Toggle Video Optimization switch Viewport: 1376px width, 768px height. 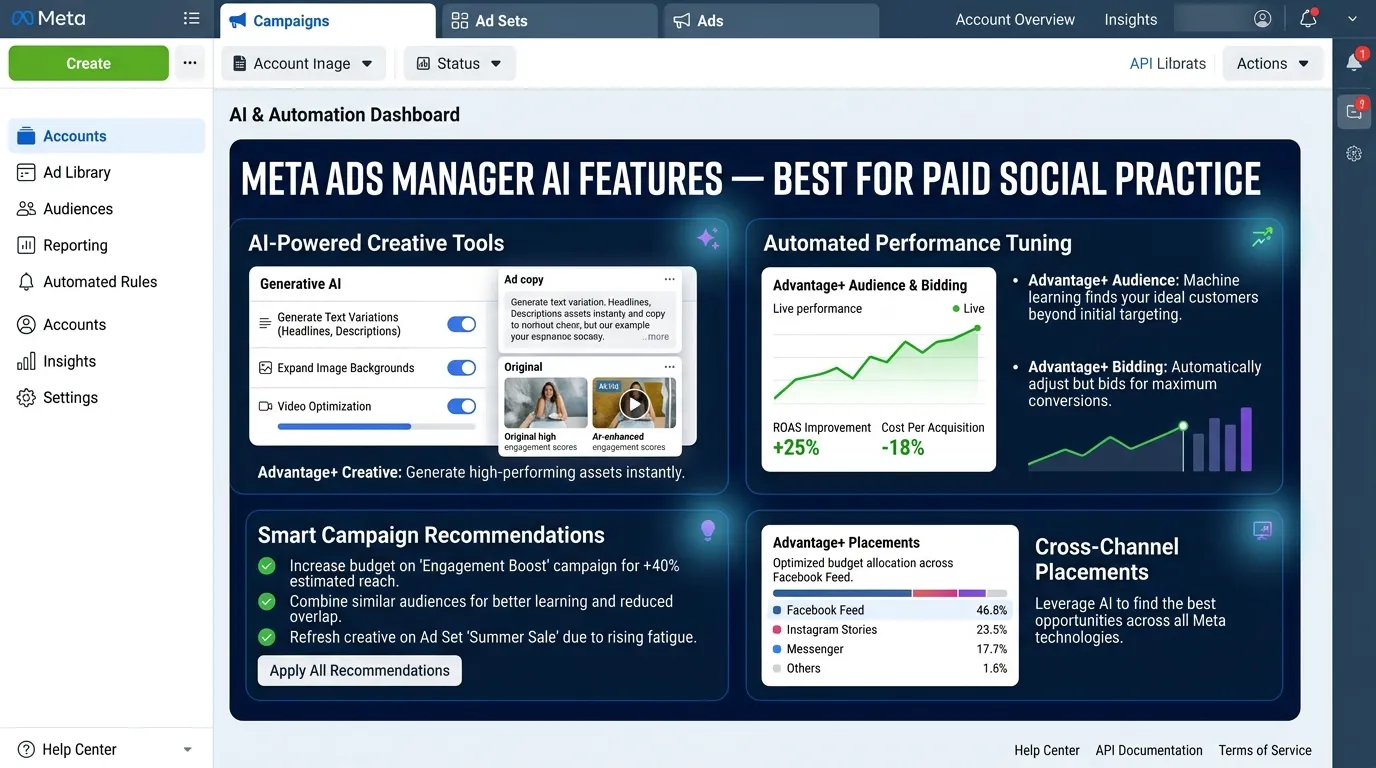pos(461,406)
